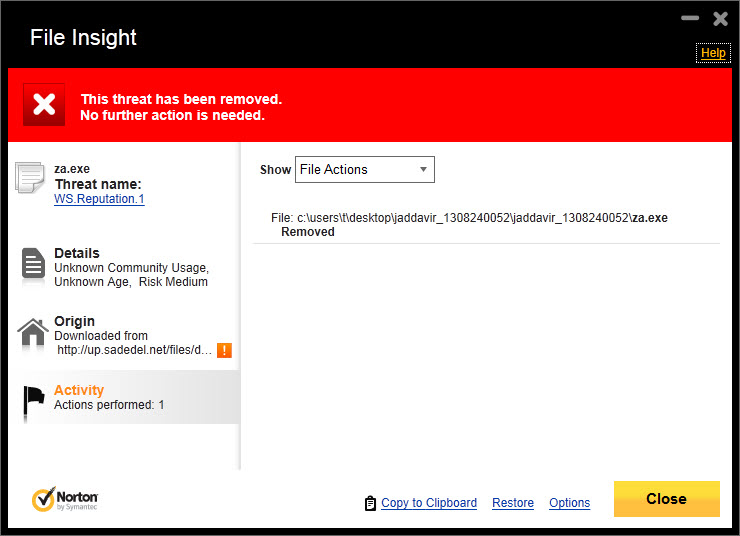
Task: Open the Options link
Action: 570,503
